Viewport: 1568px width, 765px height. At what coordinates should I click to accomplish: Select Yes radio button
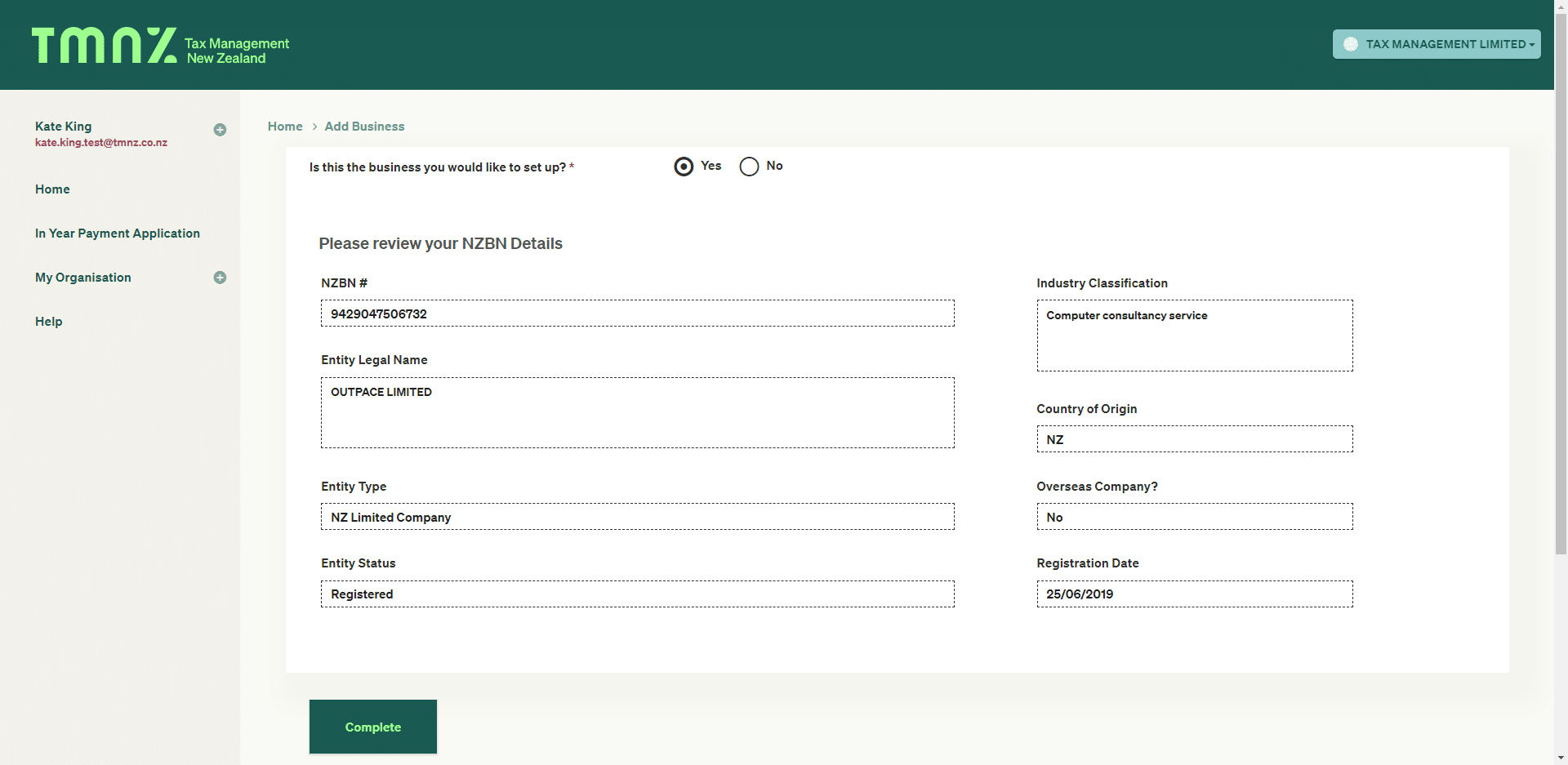684,167
